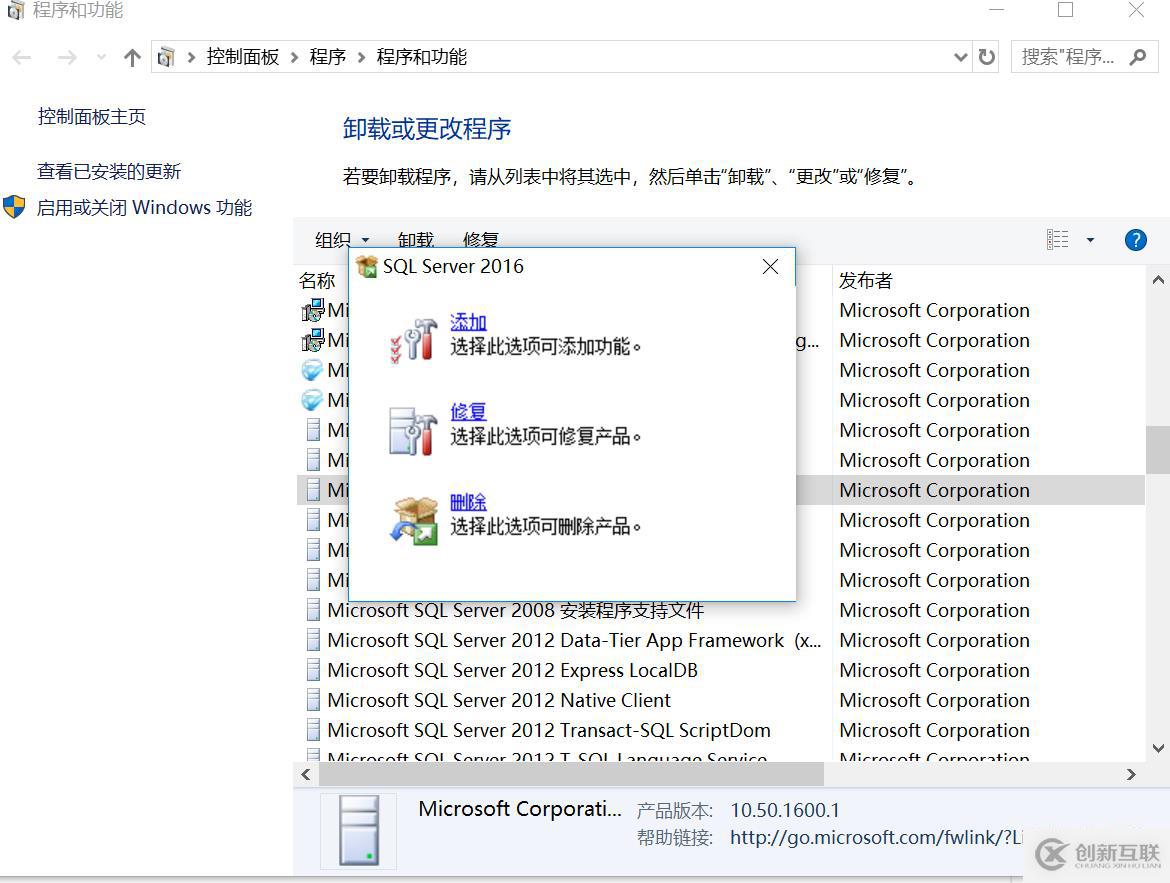Click the shield icon beside 启用或关闭 Windows 功能

pos(14,207)
